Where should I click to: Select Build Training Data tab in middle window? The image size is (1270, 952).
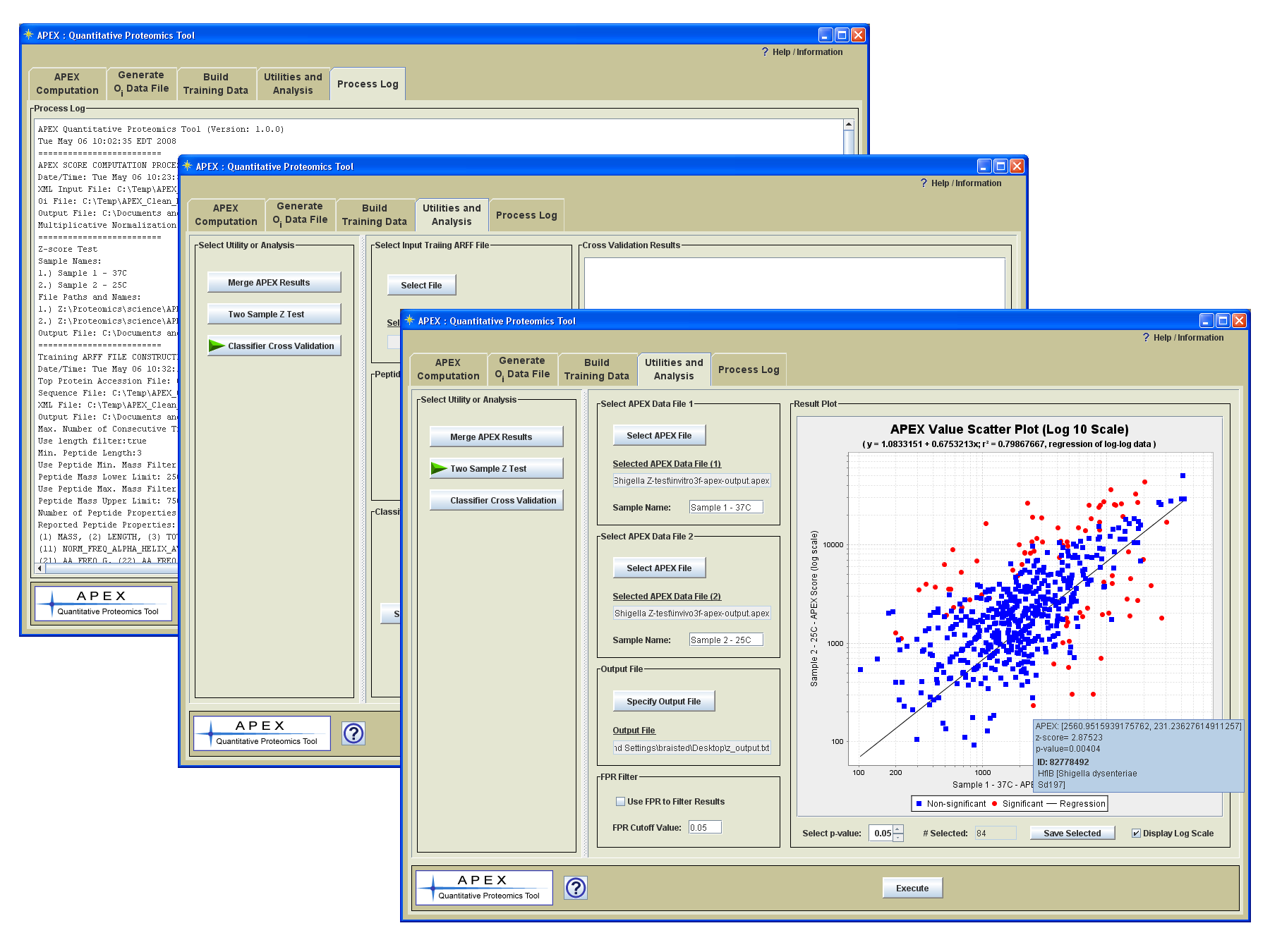(x=374, y=214)
